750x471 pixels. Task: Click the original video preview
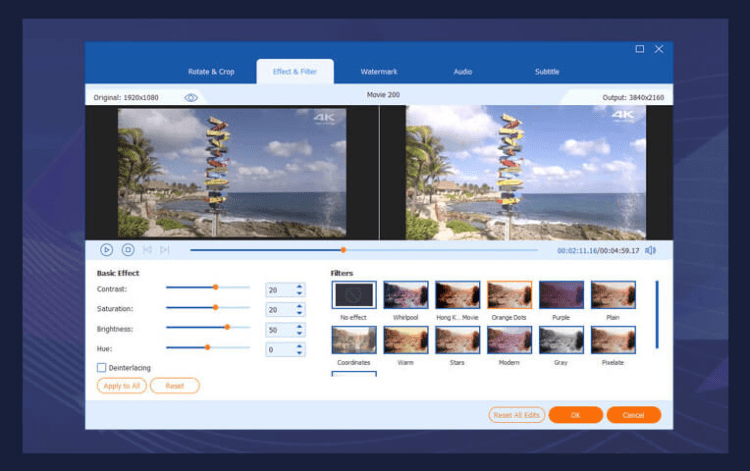pos(232,173)
